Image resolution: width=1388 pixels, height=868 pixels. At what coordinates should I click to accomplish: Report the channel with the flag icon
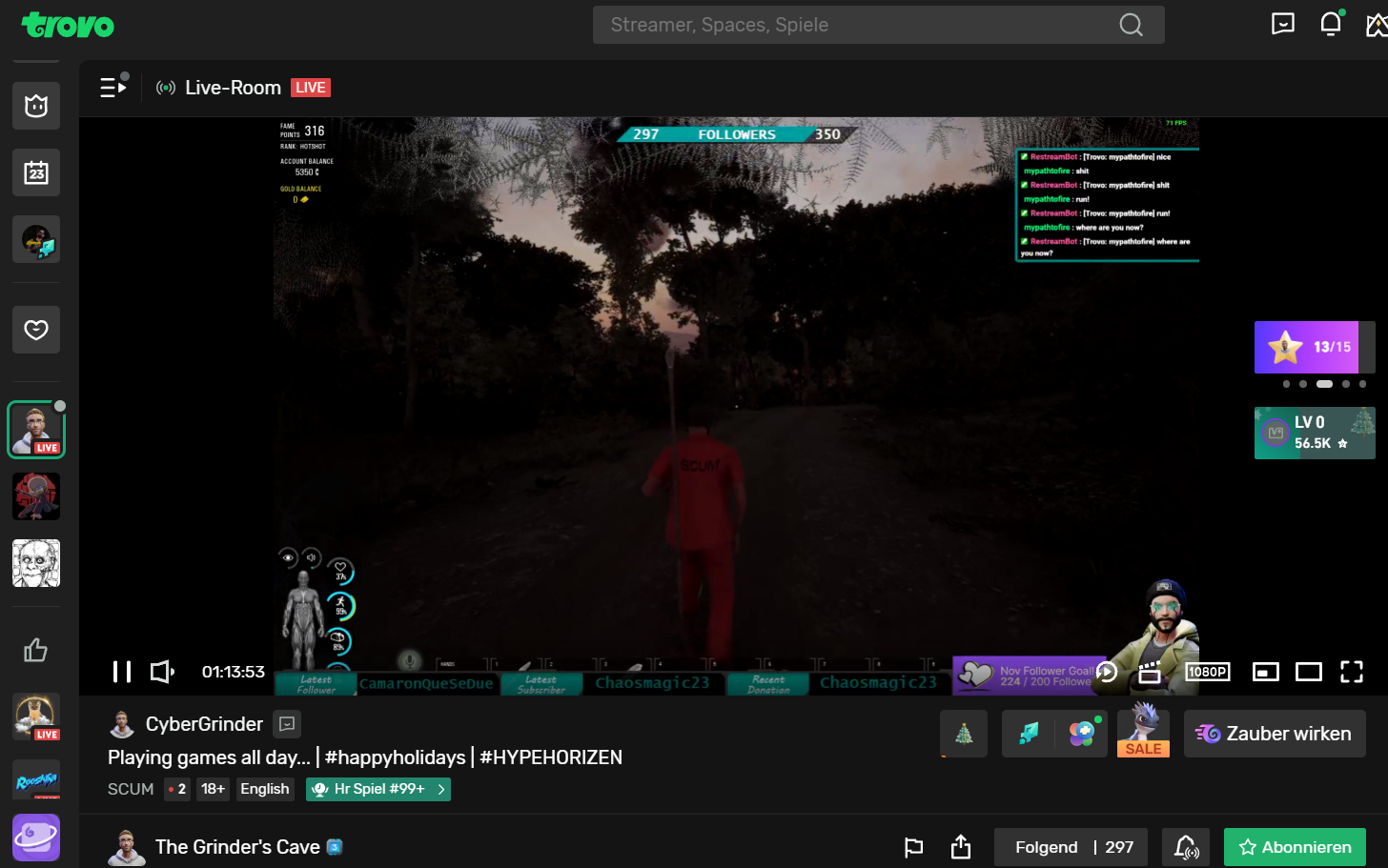pos(913,847)
